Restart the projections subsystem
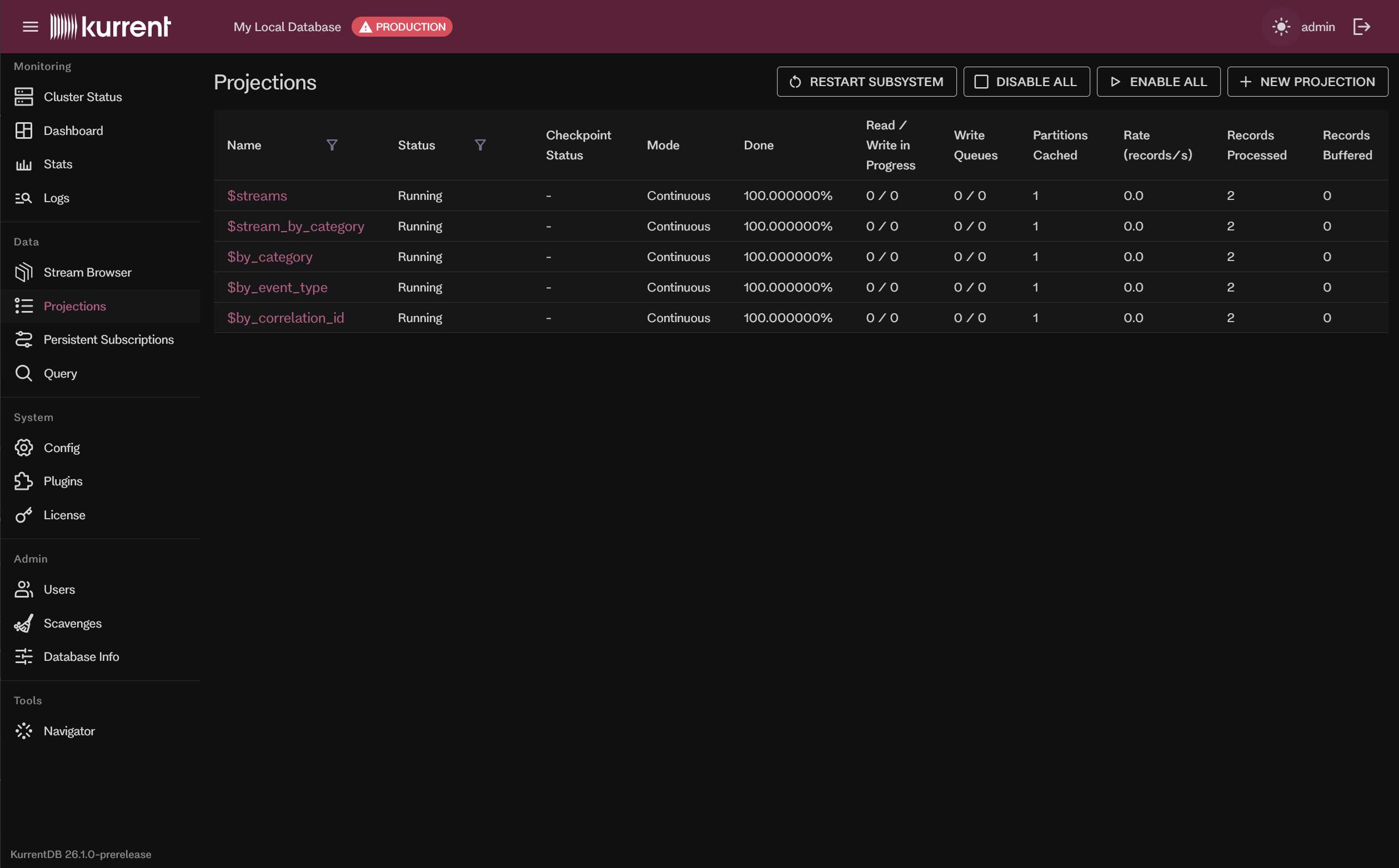Image resolution: width=1399 pixels, height=868 pixels. pyautogui.click(x=866, y=82)
